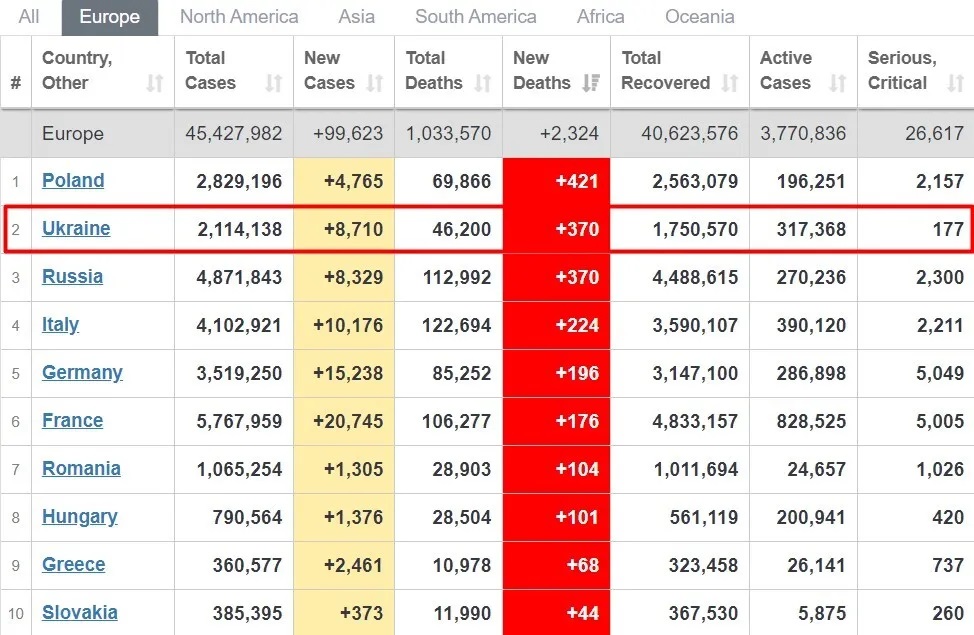
Task: Open the Poland country link
Action: tap(73, 180)
